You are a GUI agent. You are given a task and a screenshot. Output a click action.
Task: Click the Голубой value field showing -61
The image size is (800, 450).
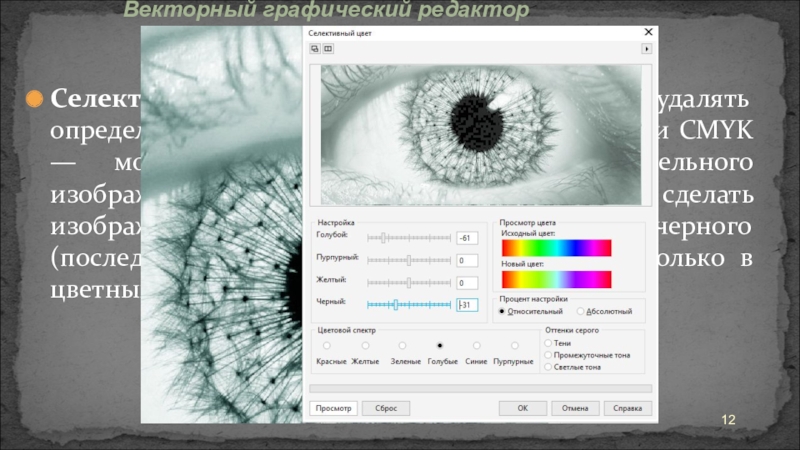tap(467, 238)
